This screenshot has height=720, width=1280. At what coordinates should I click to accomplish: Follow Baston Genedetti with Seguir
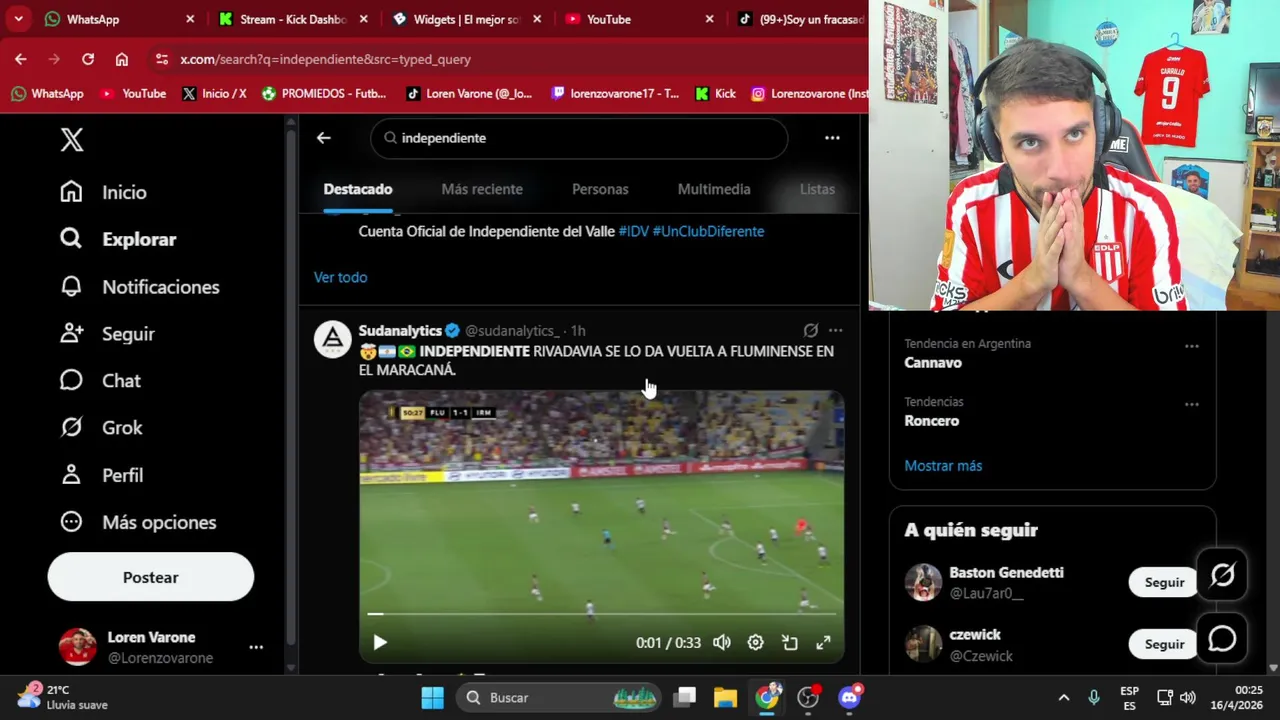pyautogui.click(x=1164, y=582)
